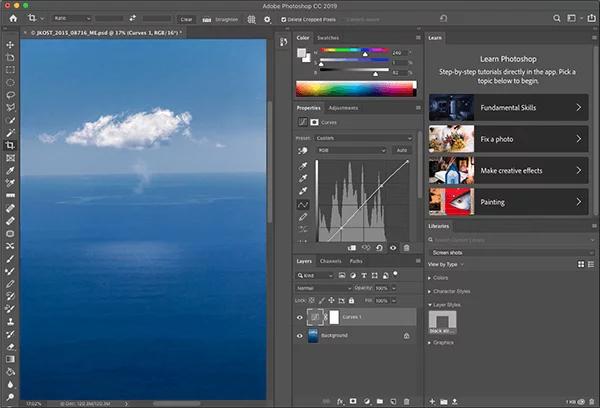Open the Ratio dropdown in options bar
Screen dimensions: 600x408
[x=73, y=18]
